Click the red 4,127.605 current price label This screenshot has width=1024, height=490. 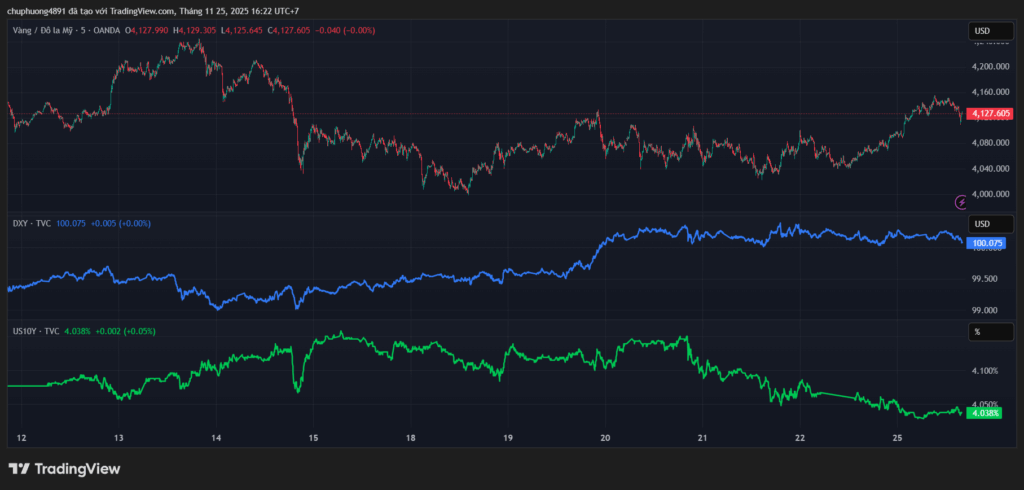tap(991, 114)
